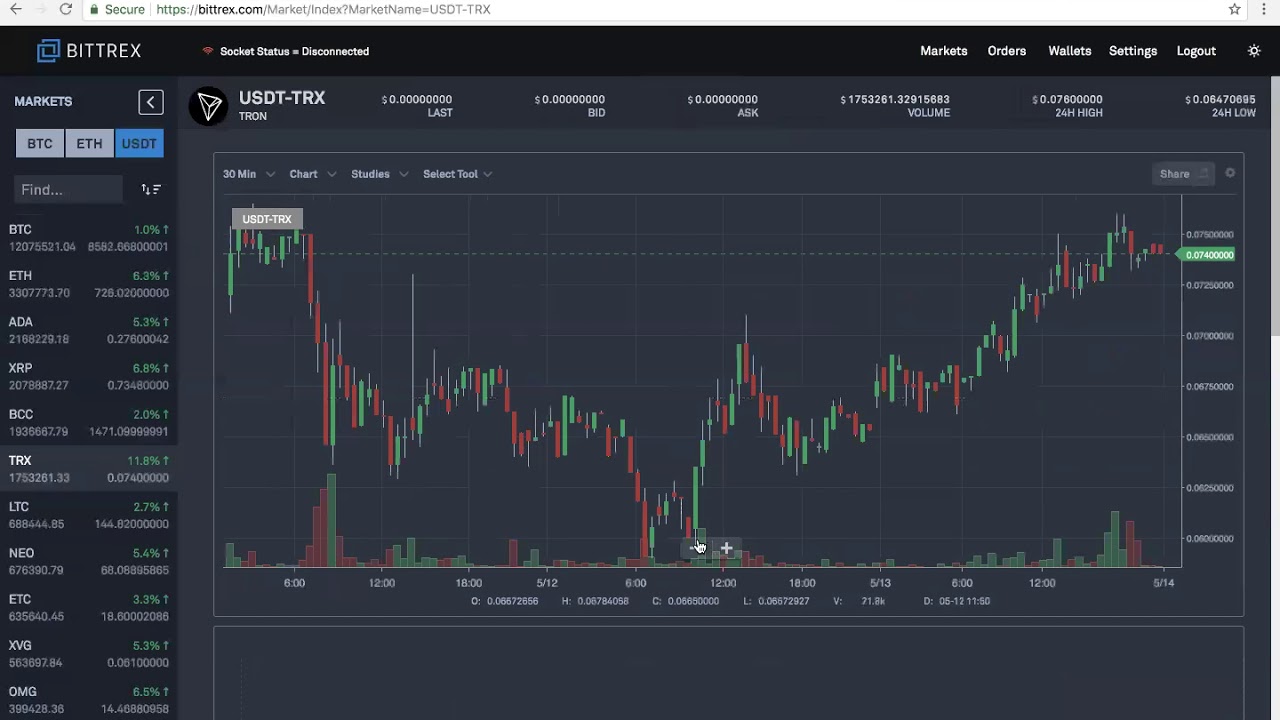Viewport: 1280px width, 720px height.
Task: Select the ETH market row
Action: [x=89, y=284]
